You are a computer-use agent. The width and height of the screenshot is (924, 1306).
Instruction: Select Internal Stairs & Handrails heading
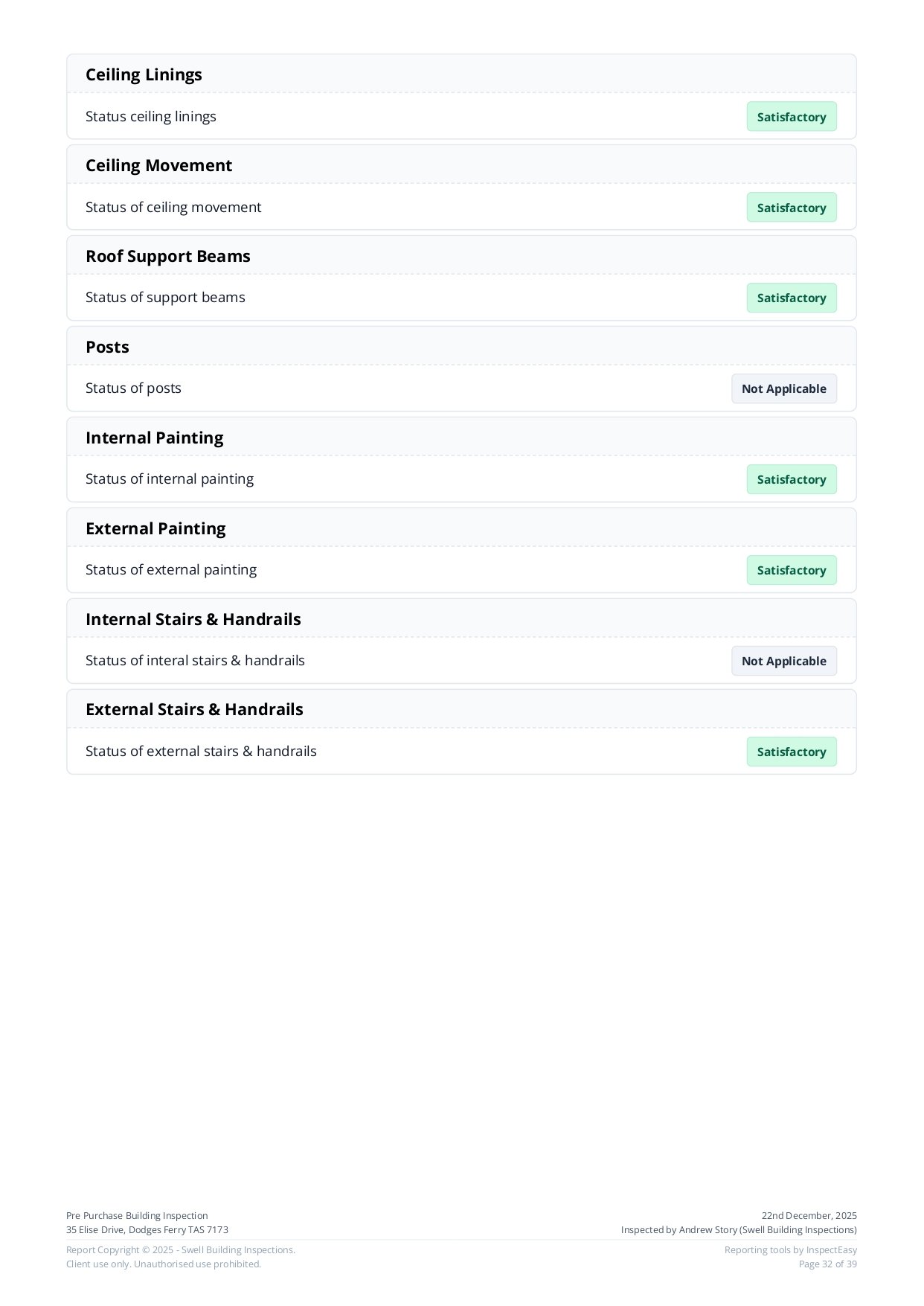click(193, 619)
